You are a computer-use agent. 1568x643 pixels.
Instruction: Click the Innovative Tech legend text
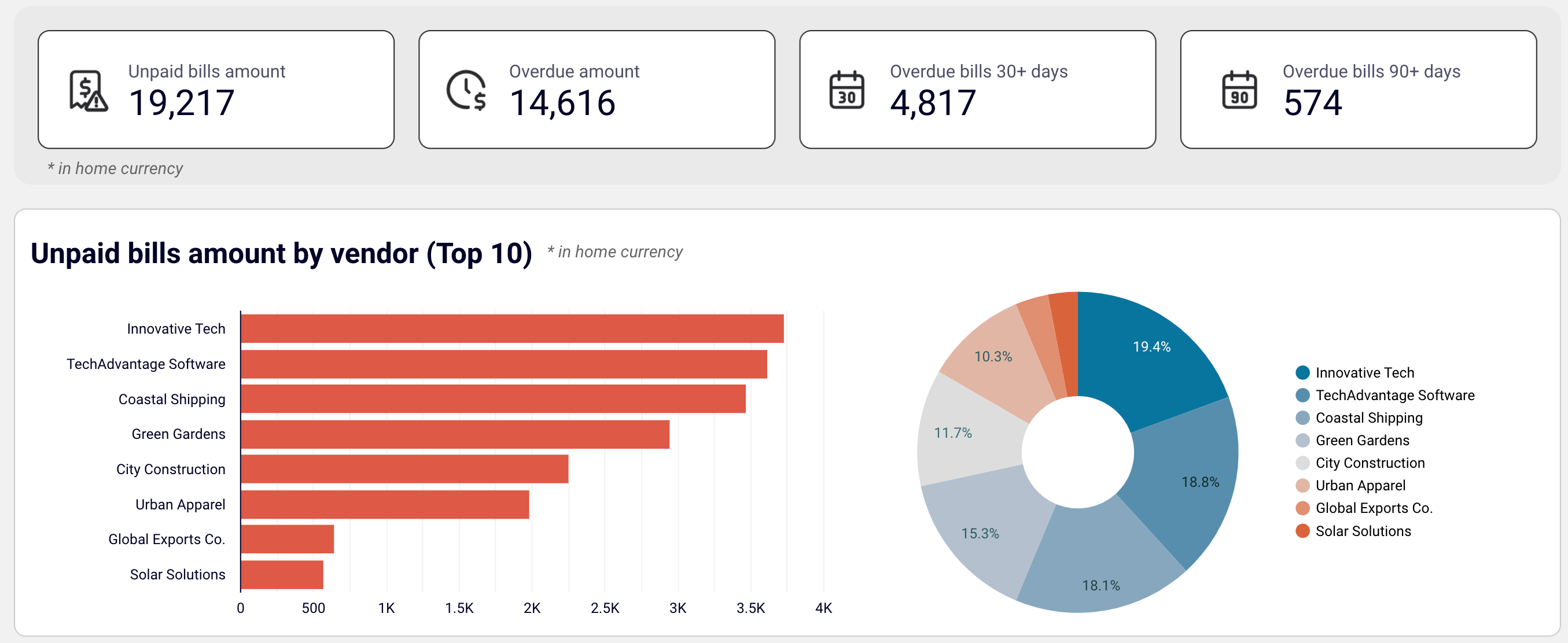click(1365, 372)
